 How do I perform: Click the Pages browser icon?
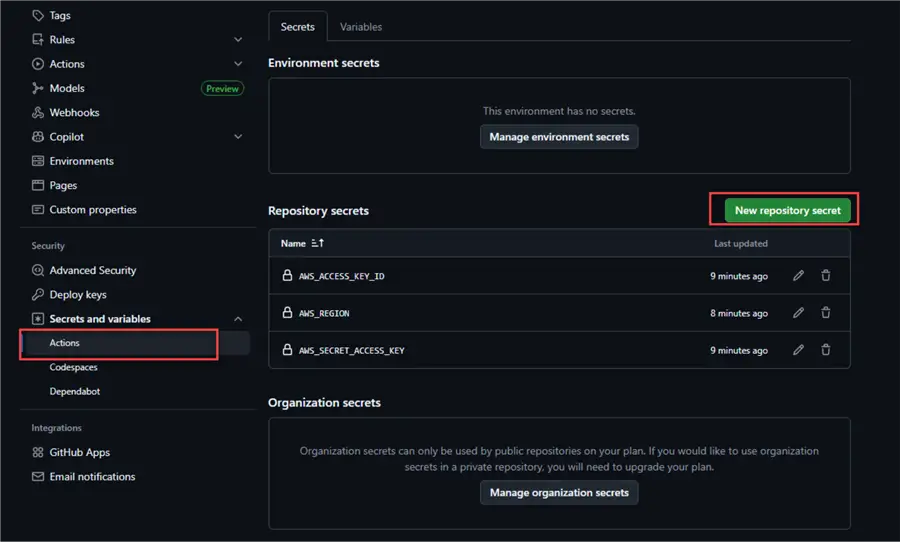pyautogui.click(x=38, y=185)
